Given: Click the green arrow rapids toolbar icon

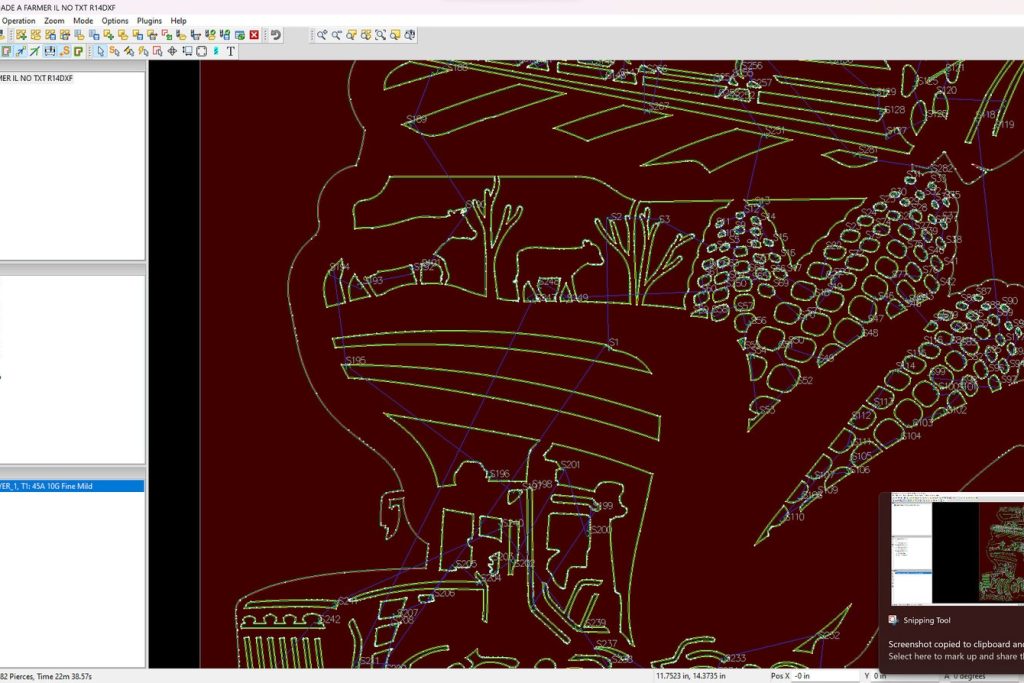Looking at the screenshot, I should click(35, 51).
